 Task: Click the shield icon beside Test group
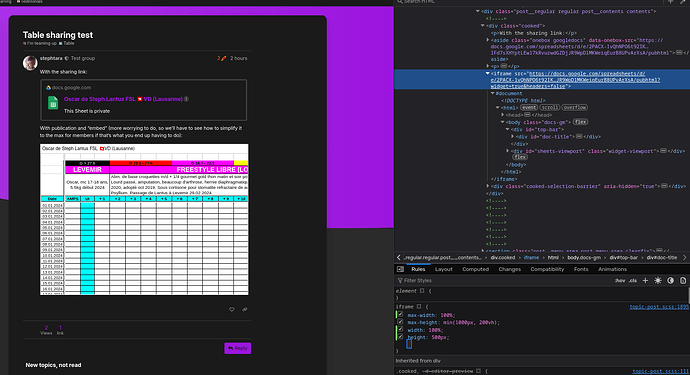(x=66, y=58)
